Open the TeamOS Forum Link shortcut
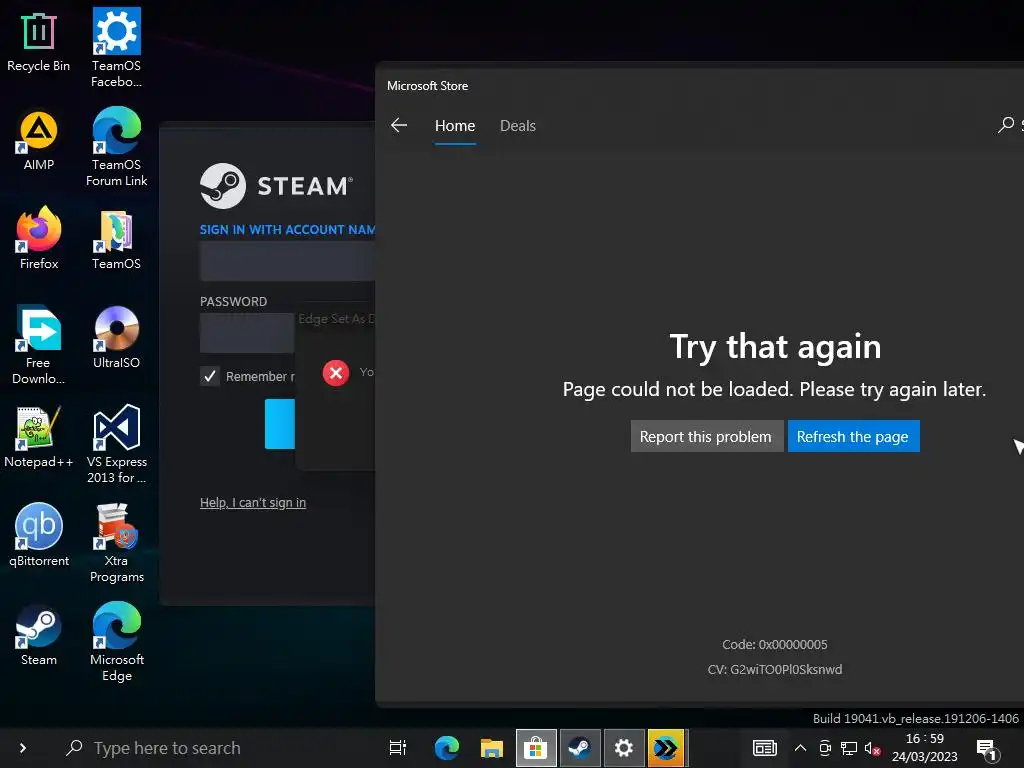 [x=116, y=147]
